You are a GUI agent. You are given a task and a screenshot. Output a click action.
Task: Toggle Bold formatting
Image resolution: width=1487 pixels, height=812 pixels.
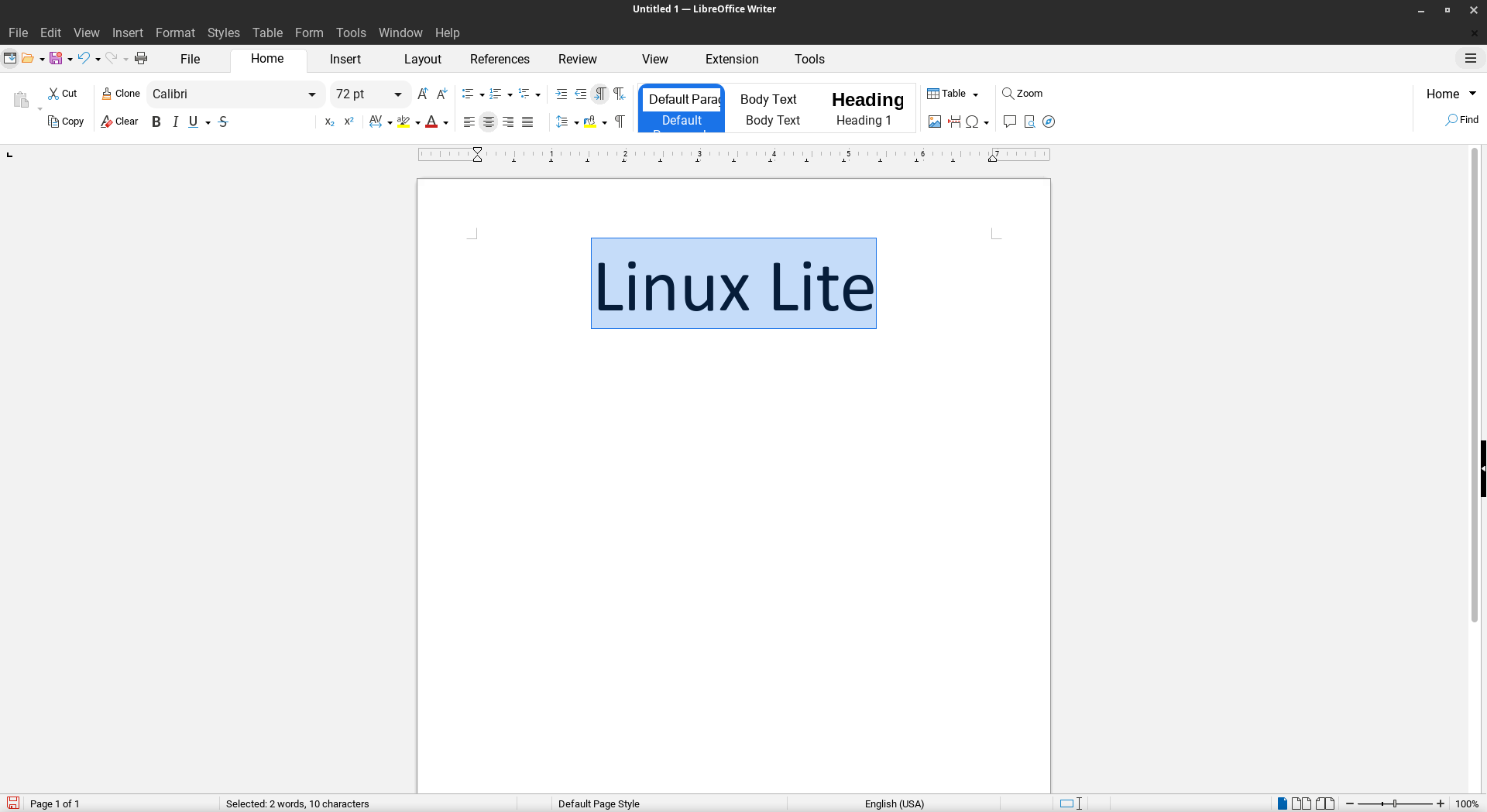(x=156, y=122)
